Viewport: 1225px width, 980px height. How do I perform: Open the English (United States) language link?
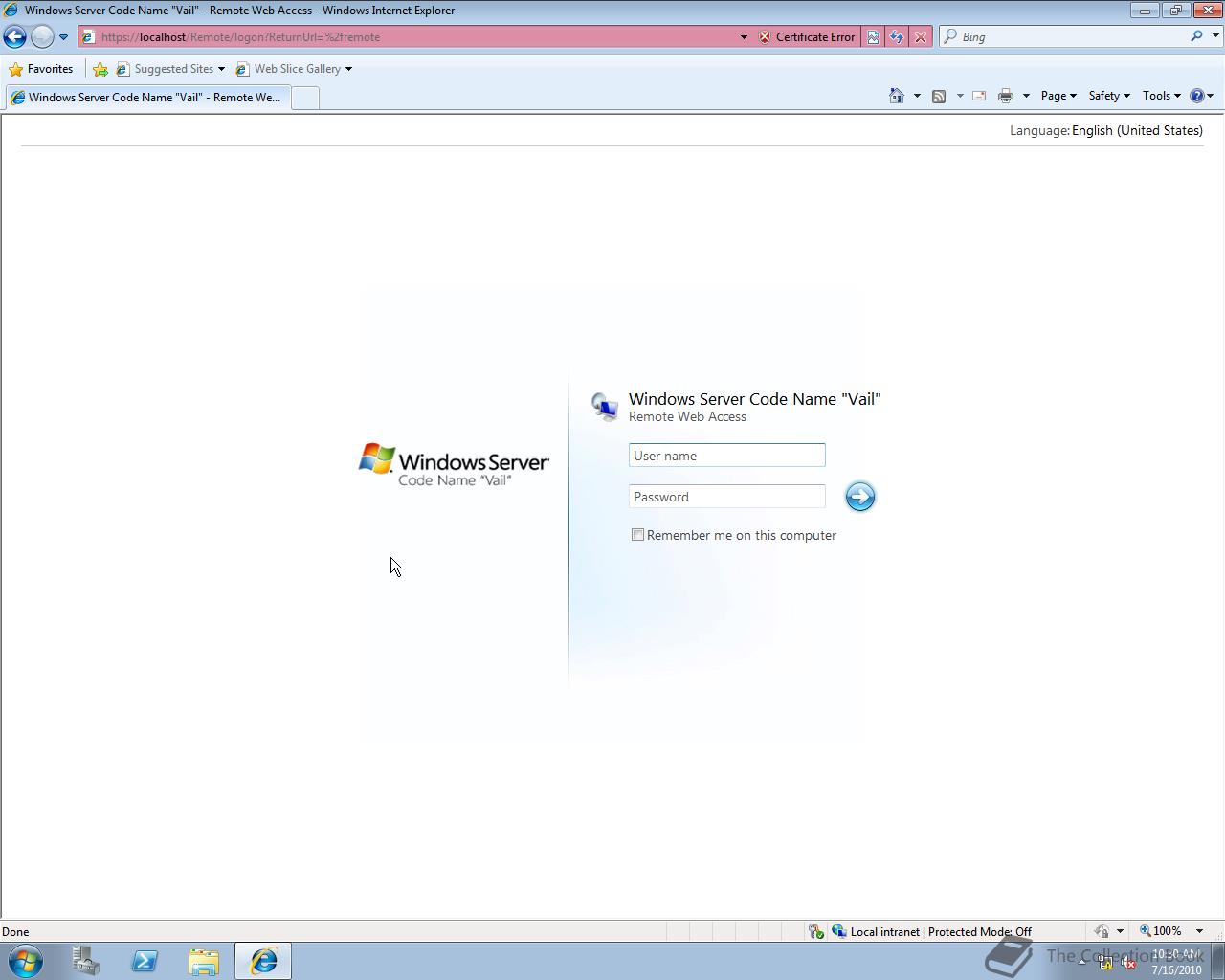click(x=1137, y=131)
